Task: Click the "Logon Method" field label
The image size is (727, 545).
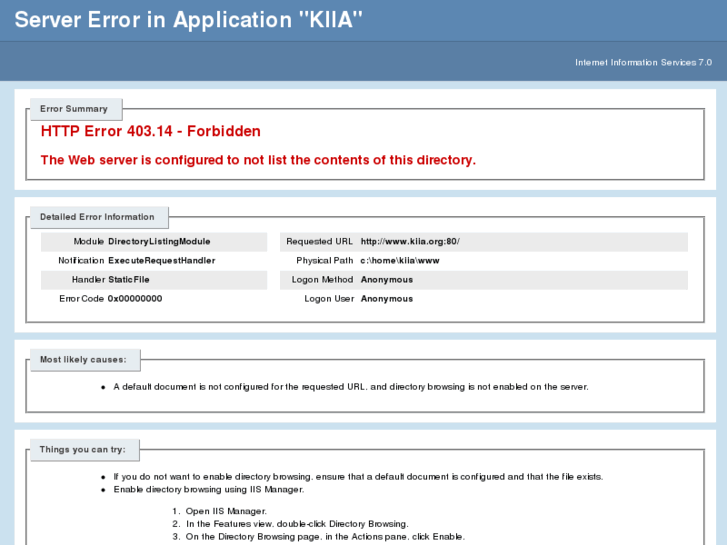Action: tap(322, 280)
